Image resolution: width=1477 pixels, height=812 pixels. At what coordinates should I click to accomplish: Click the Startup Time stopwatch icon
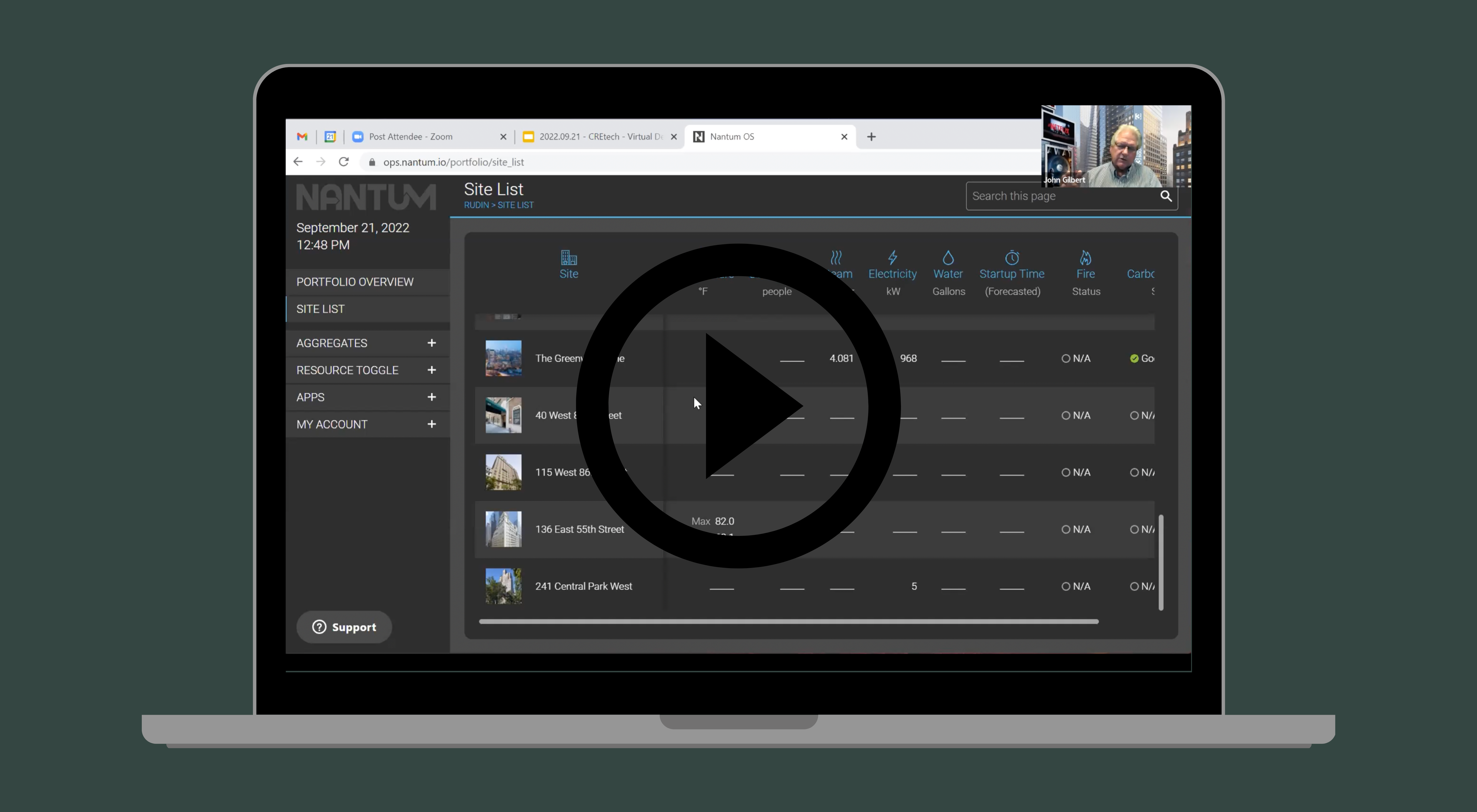coord(1012,257)
